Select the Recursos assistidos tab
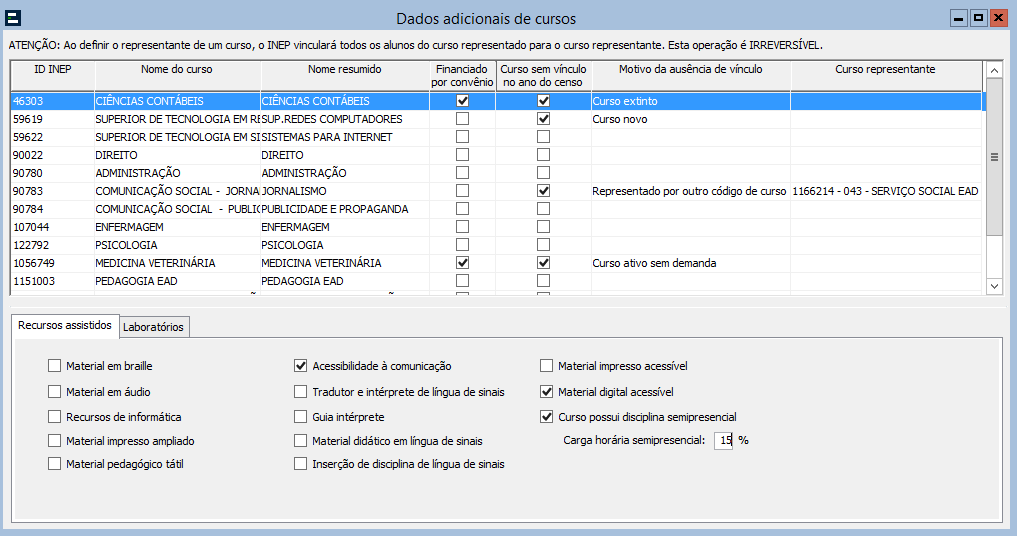 tap(65, 326)
